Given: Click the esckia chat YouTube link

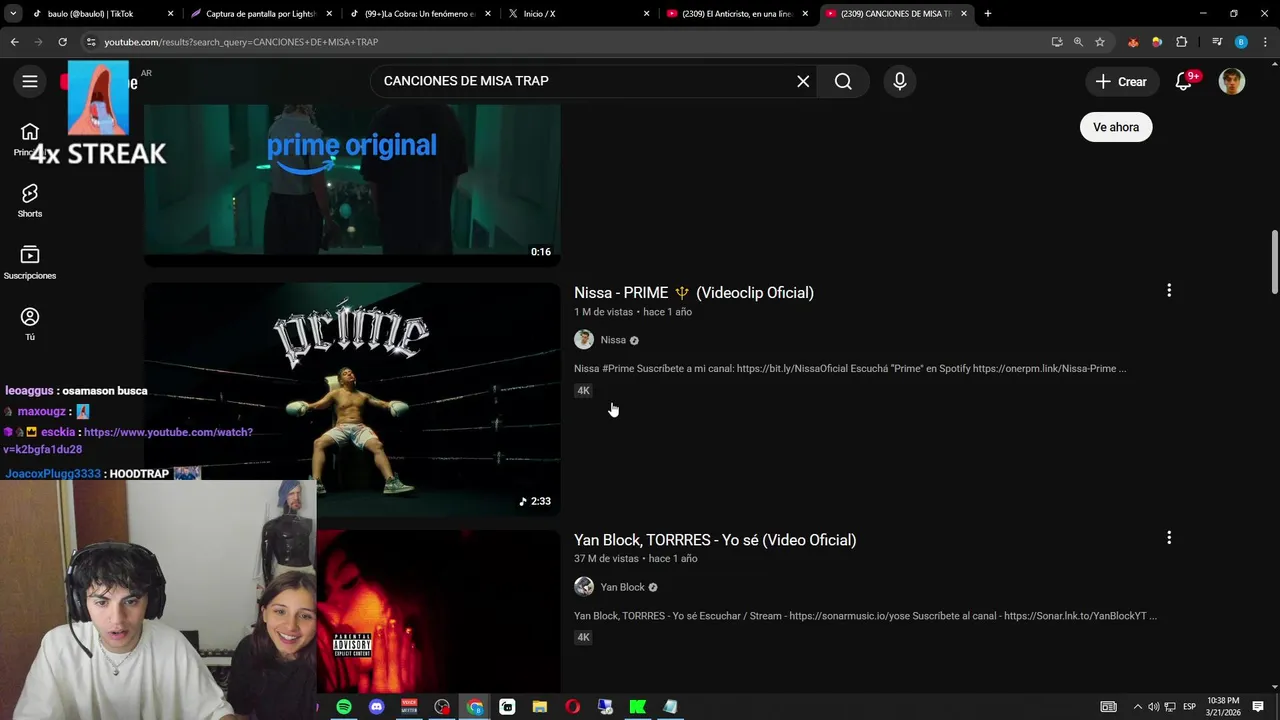Looking at the screenshot, I should click(x=128, y=441).
